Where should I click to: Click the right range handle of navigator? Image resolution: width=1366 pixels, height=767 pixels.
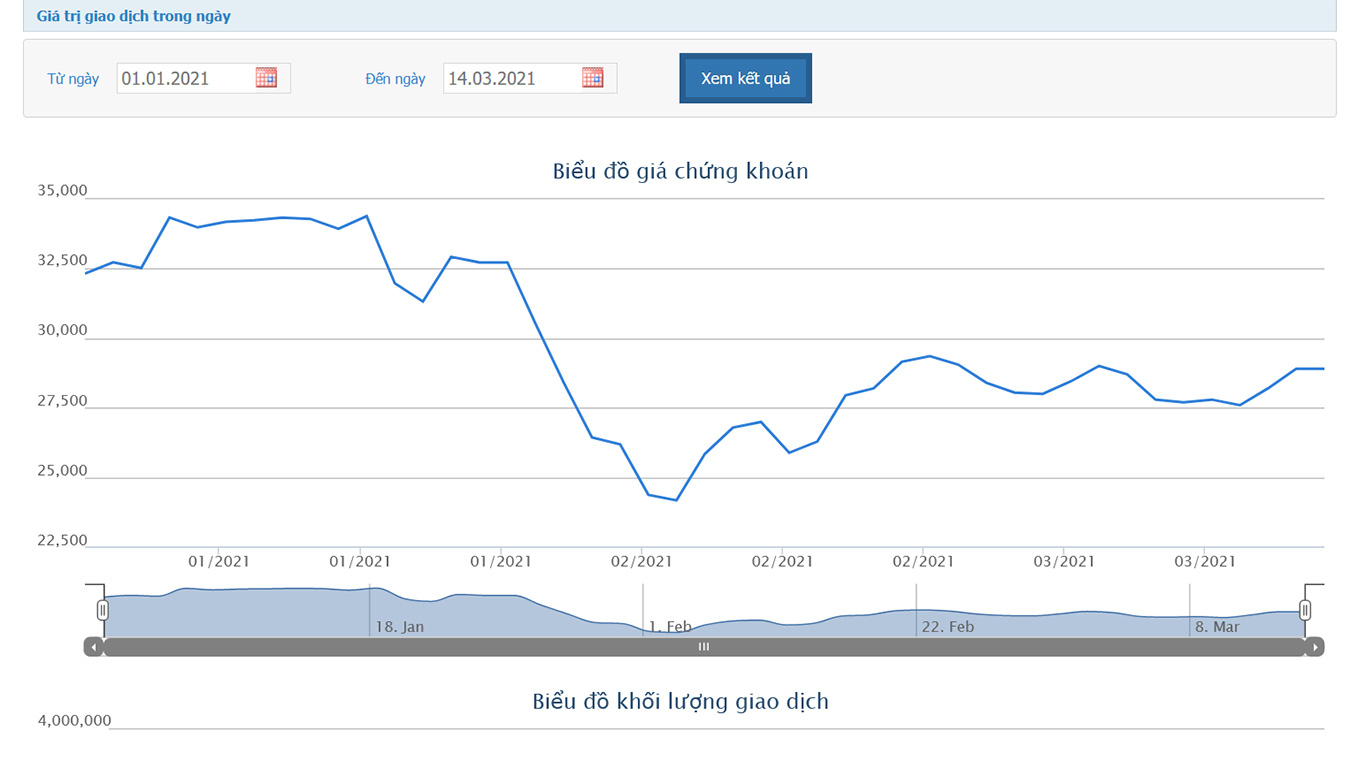[1305, 610]
